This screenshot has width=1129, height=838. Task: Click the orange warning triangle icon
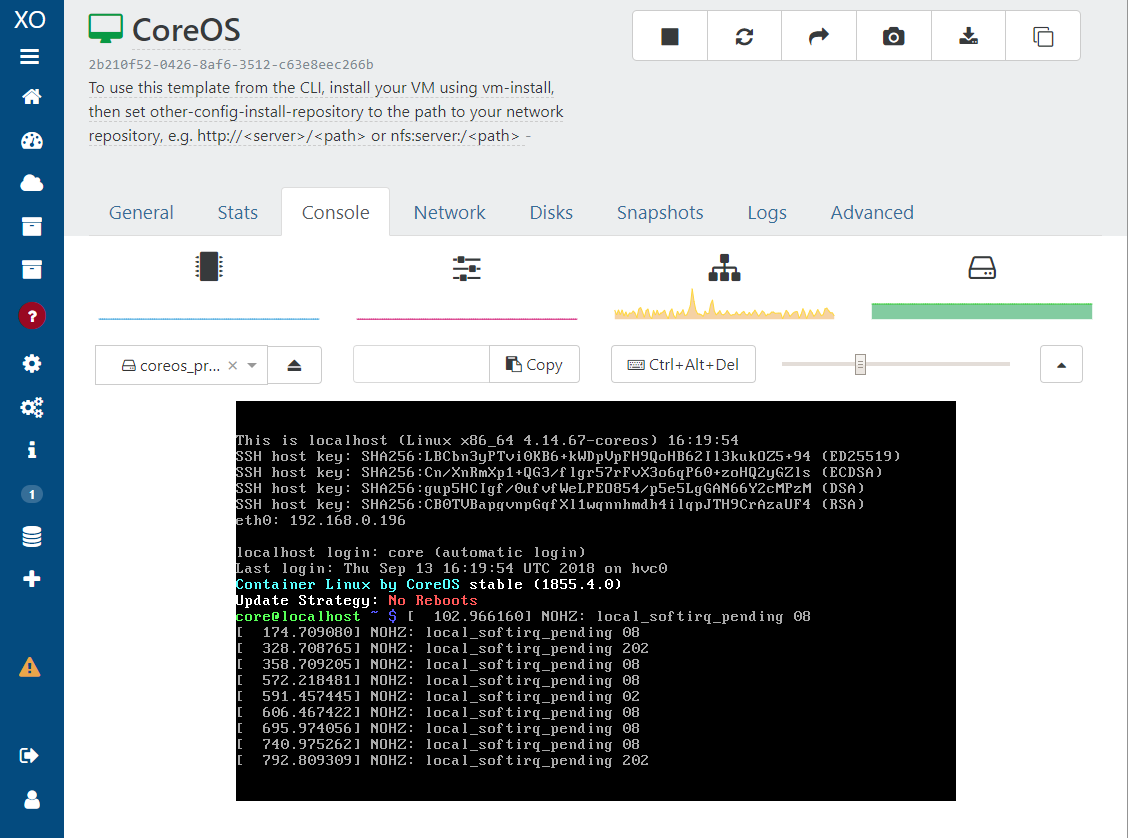coord(30,667)
